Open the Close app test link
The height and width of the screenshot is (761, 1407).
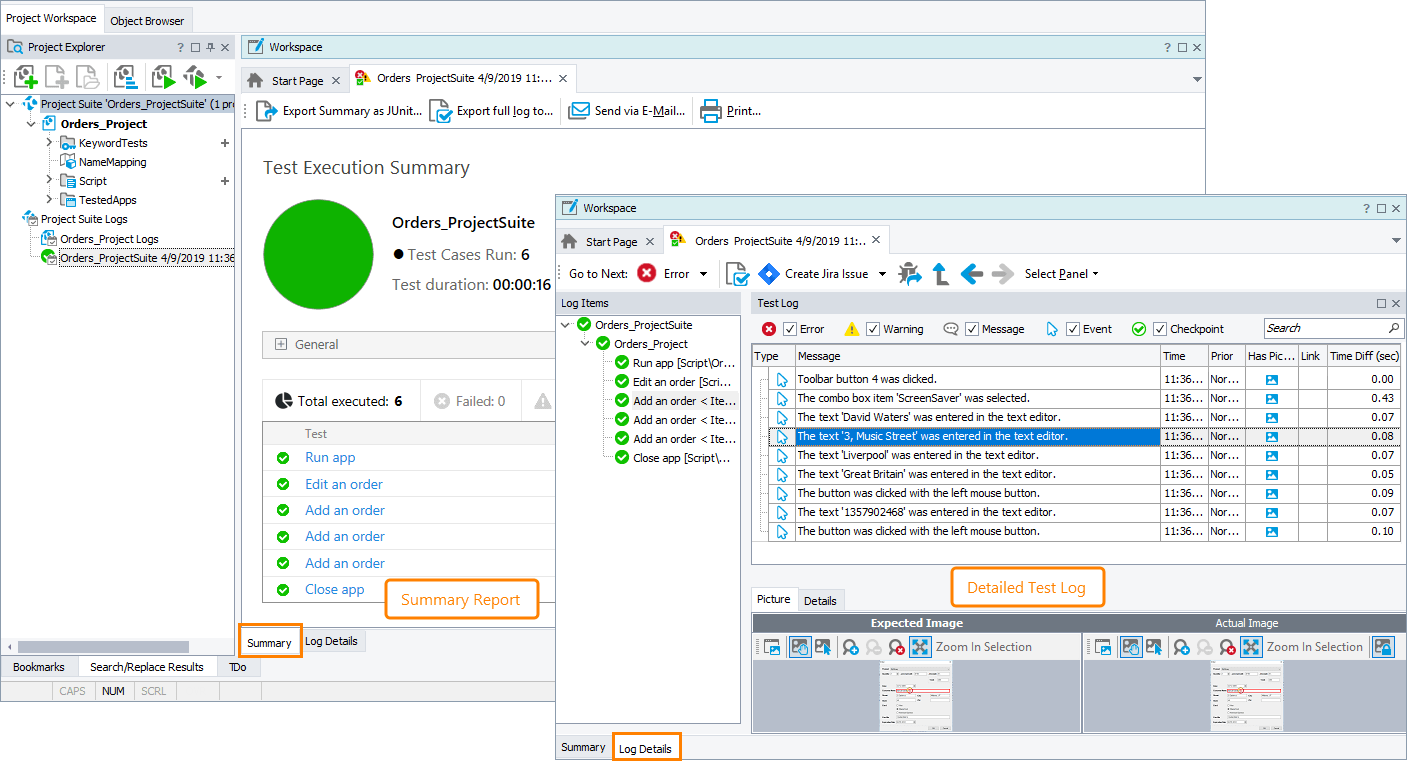click(x=334, y=589)
